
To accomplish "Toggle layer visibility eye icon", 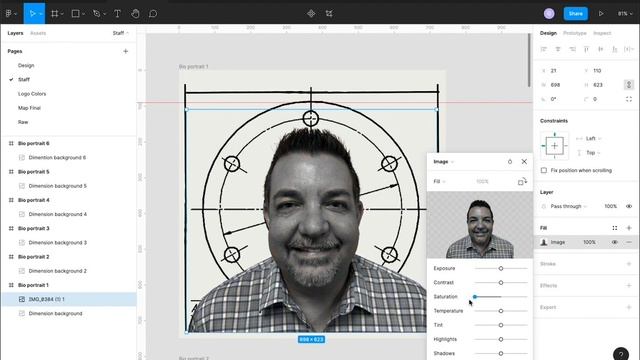I will point(629,206).
